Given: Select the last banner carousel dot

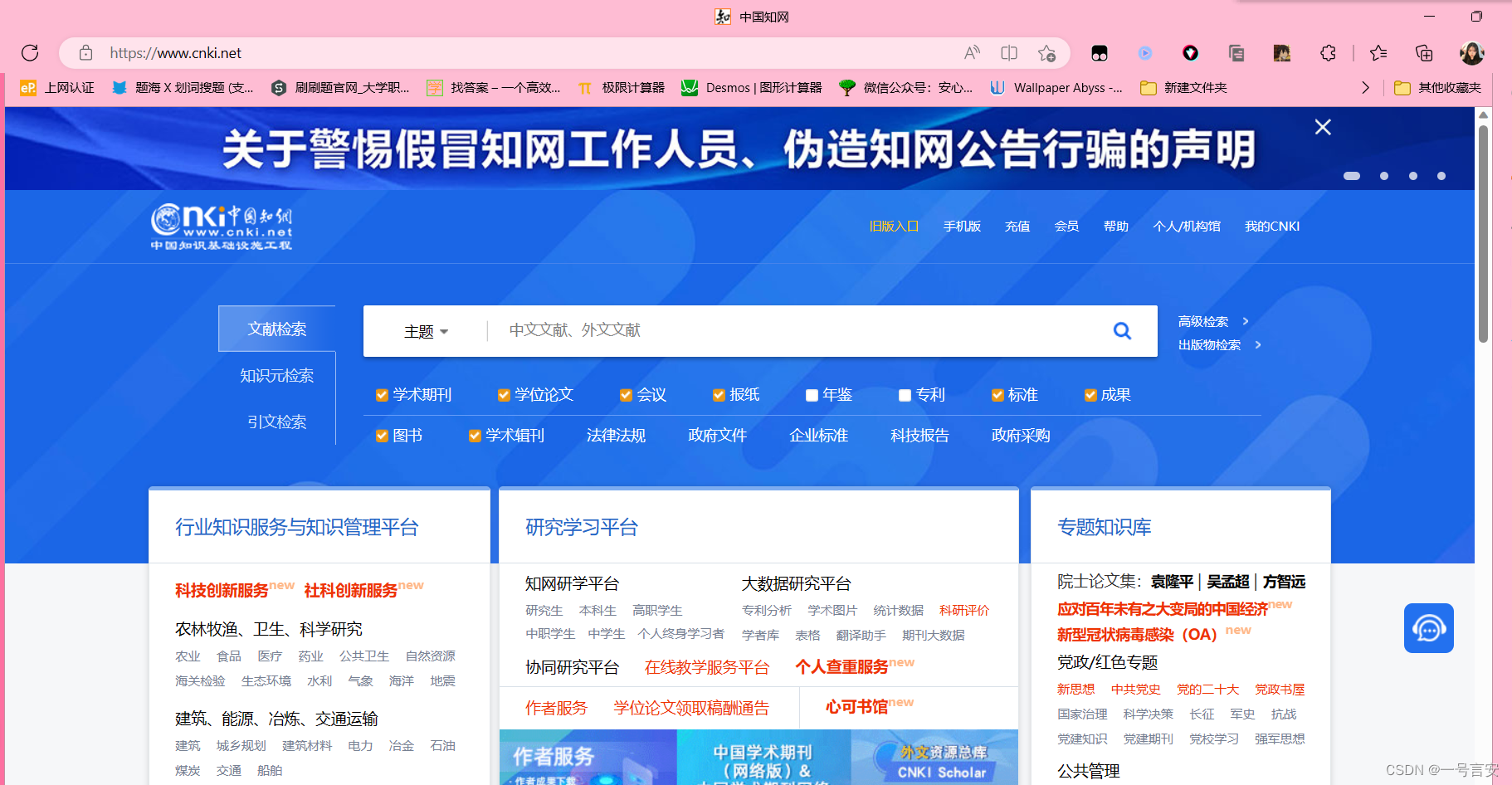Looking at the screenshot, I should 1441,176.
